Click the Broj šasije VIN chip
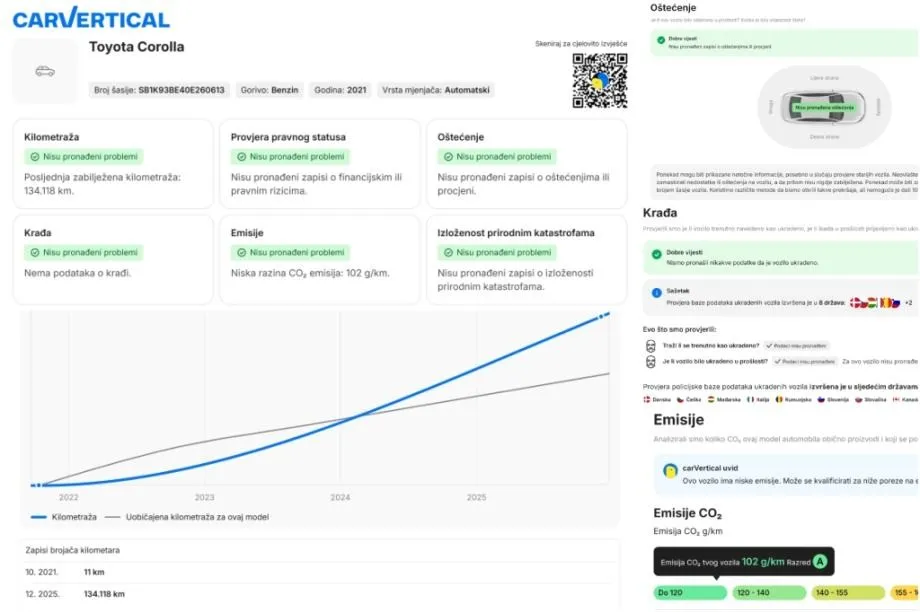 point(159,90)
